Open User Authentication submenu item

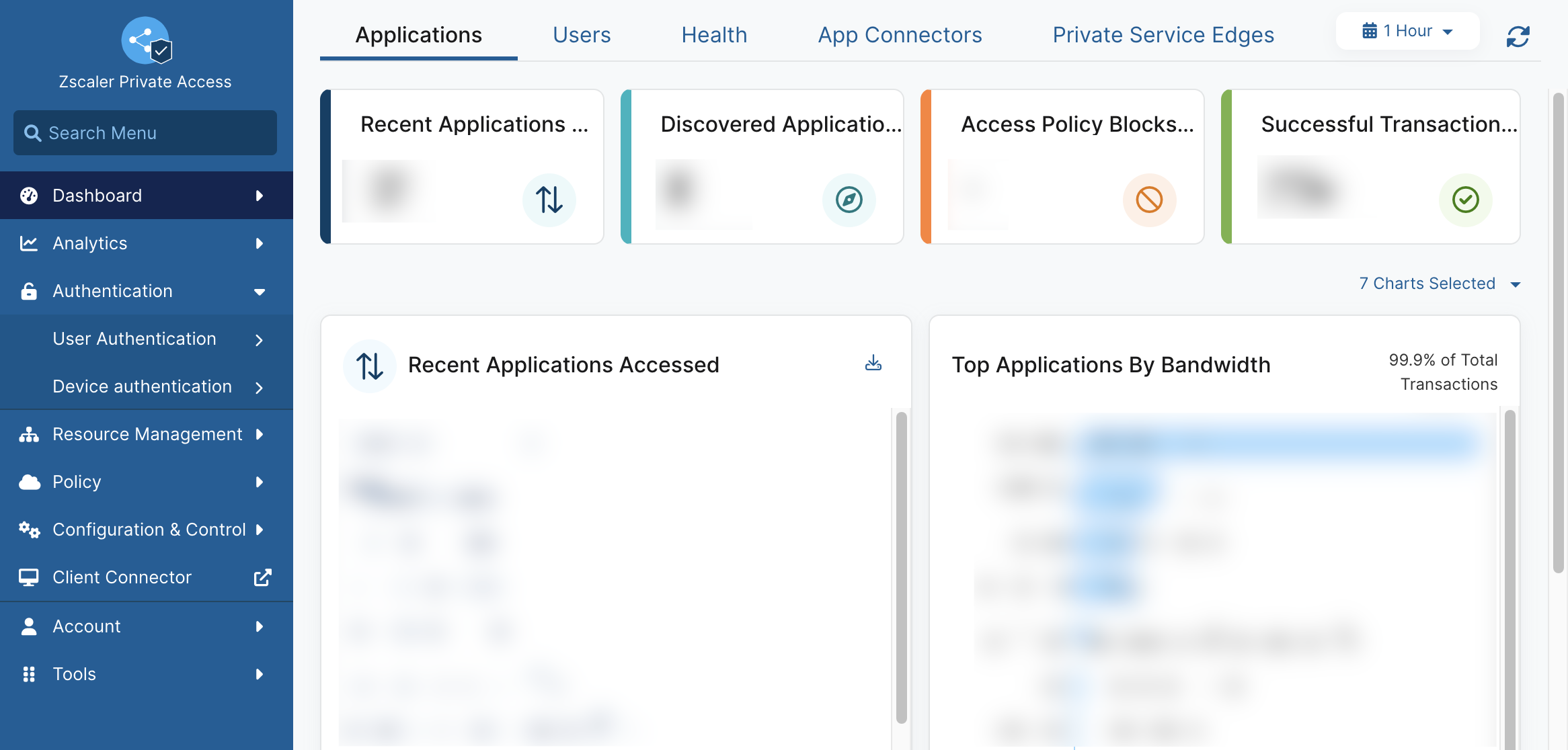tap(147, 339)
